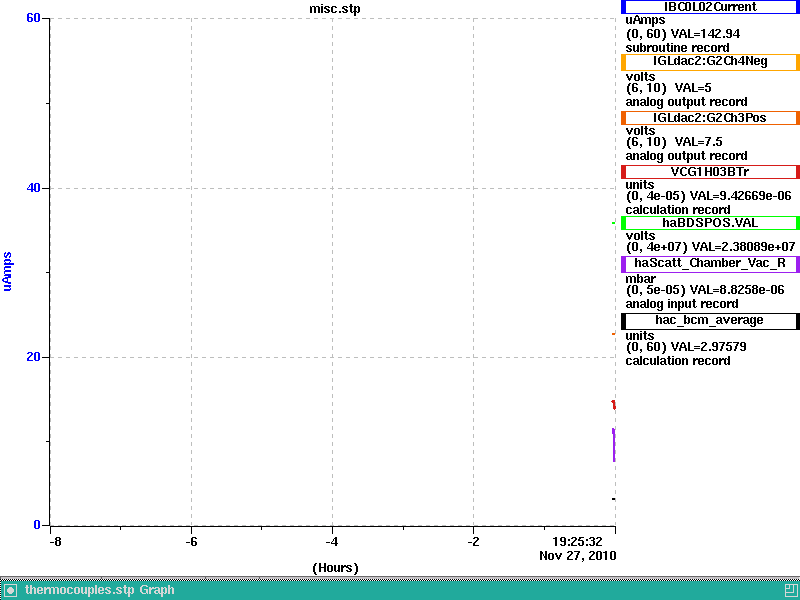Select the IGLdac2:G2Ch4Neg legend entry
The image size is (800, 600).
(710, 62)
